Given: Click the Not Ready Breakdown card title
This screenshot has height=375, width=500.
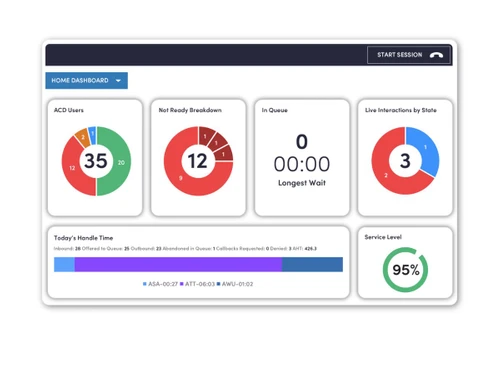Looking at the screenshot, I should (x=190, y=110).
